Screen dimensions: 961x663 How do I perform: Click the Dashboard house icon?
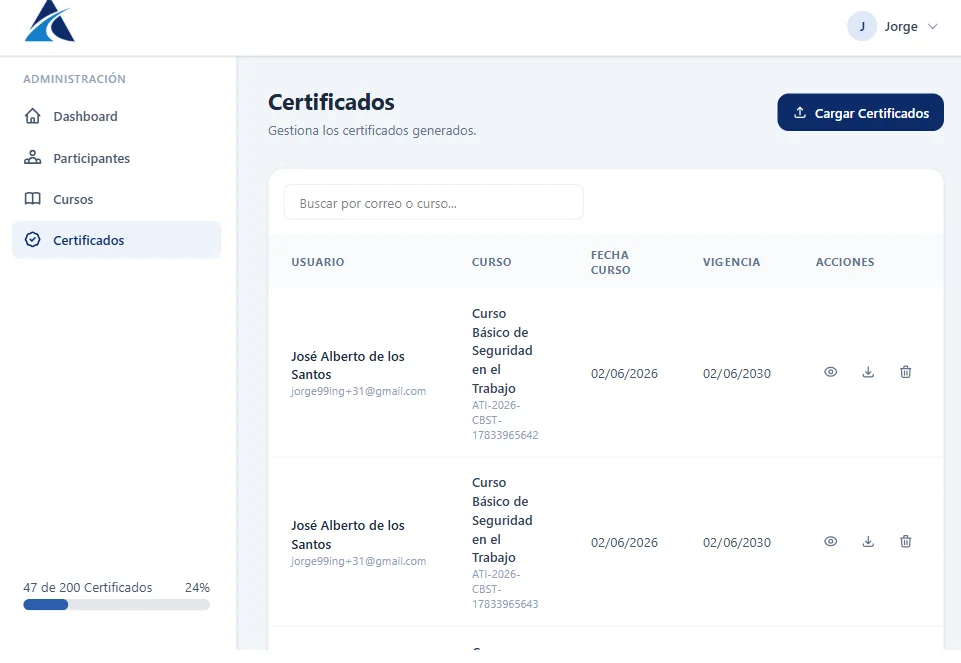[32, 116]
